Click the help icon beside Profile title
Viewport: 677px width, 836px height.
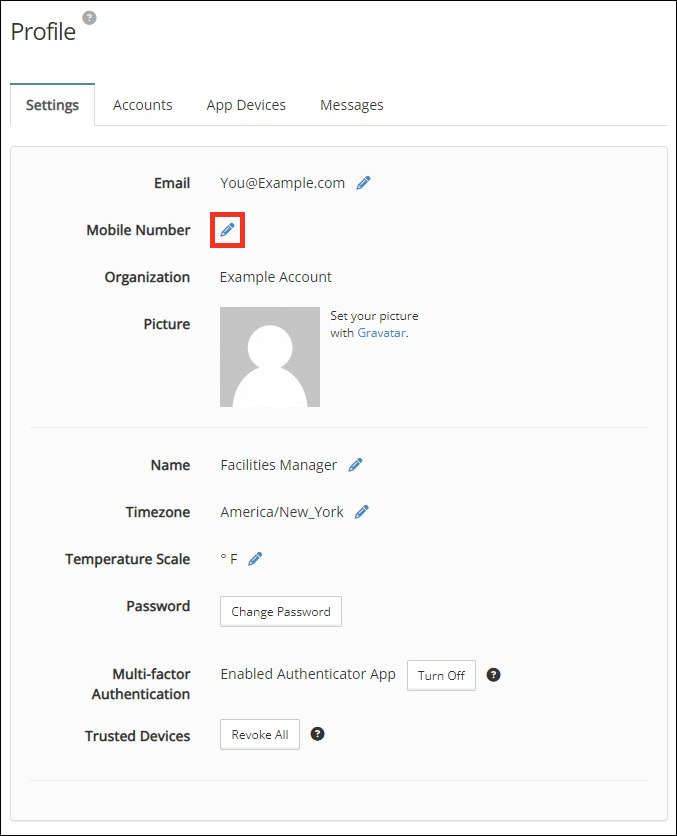click(89, 18)
